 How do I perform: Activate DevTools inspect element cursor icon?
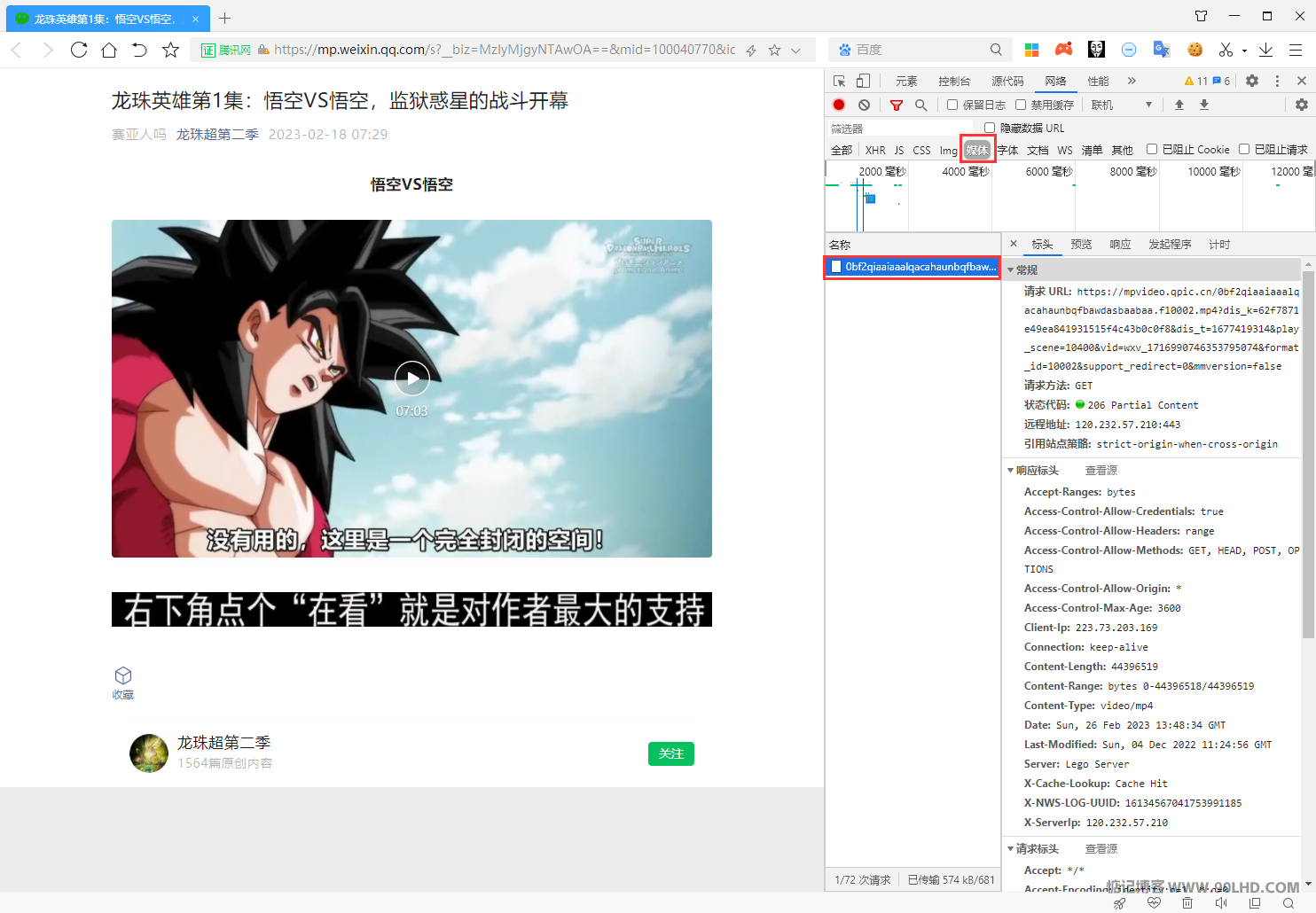[x=839, y=81]
